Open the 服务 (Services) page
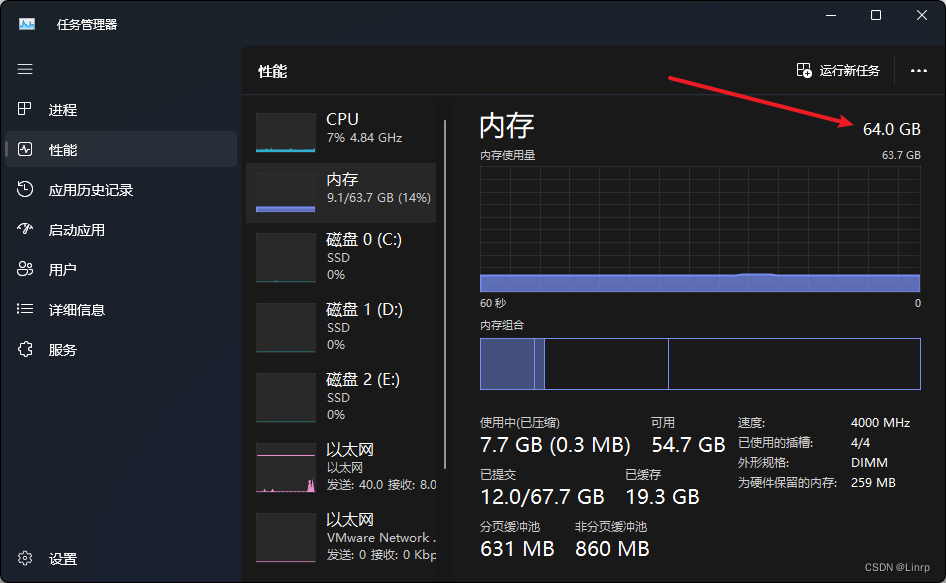 tap(60, 349)
